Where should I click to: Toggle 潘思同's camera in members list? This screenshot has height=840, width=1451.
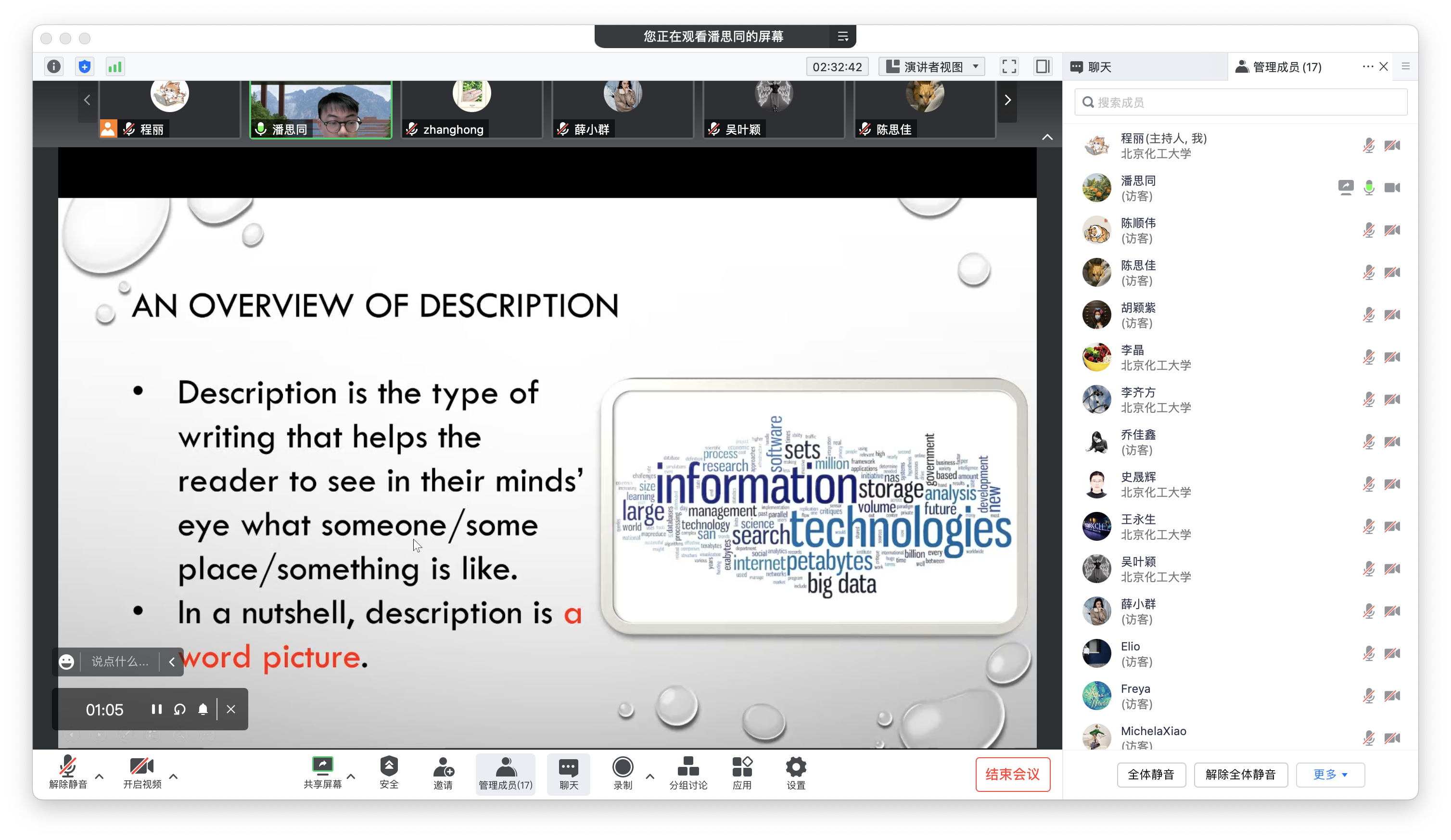1392,188
